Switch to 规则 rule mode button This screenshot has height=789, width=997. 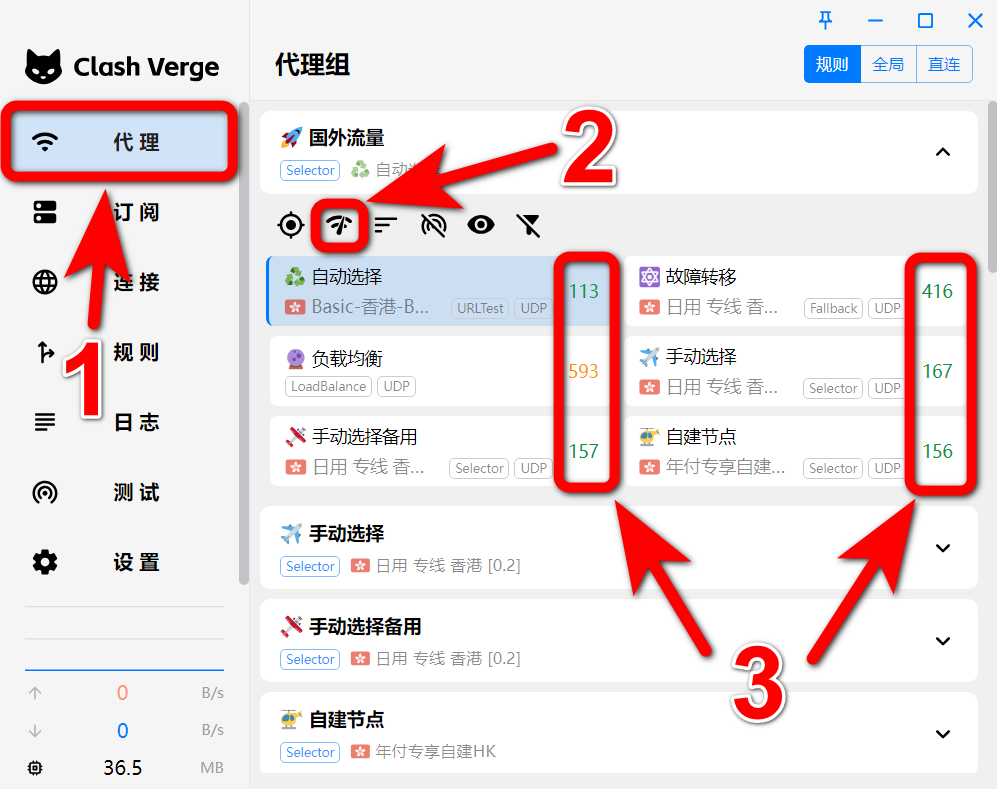(x=832, y=64)
